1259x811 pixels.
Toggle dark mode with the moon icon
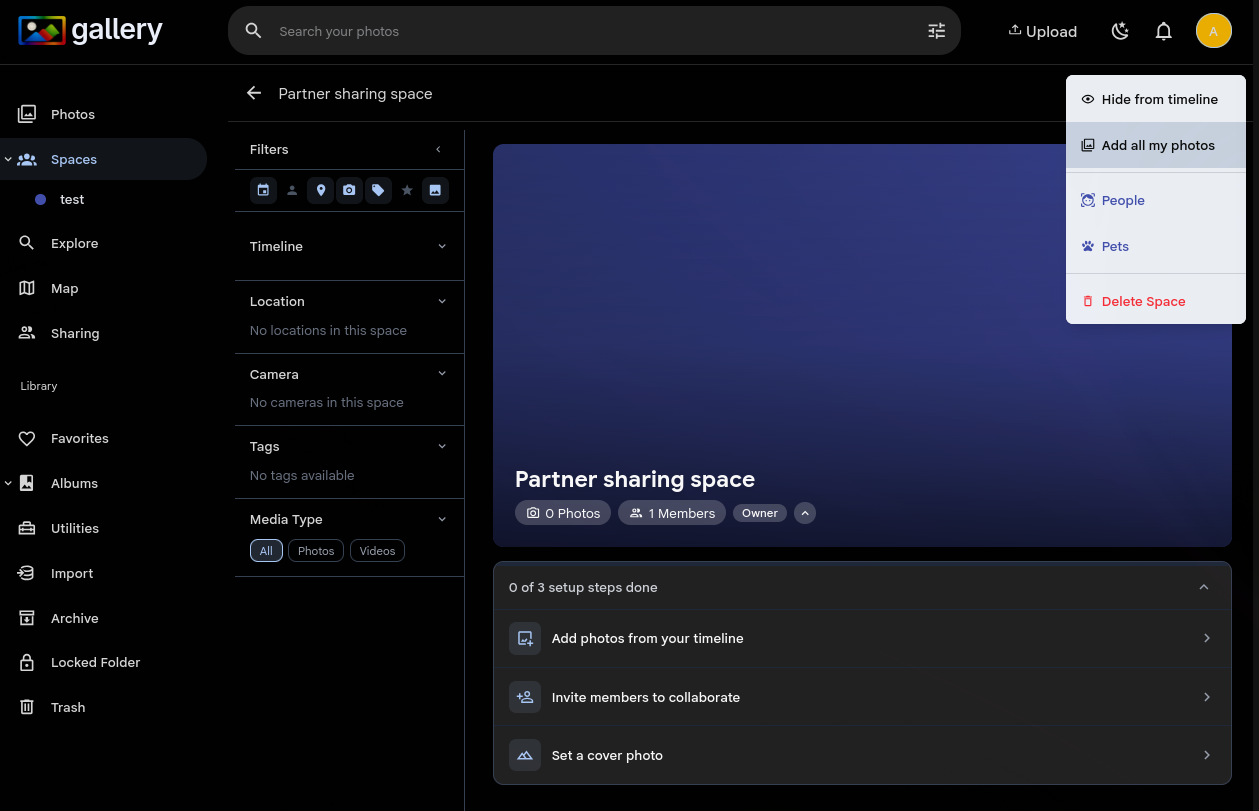point(1120,31)
